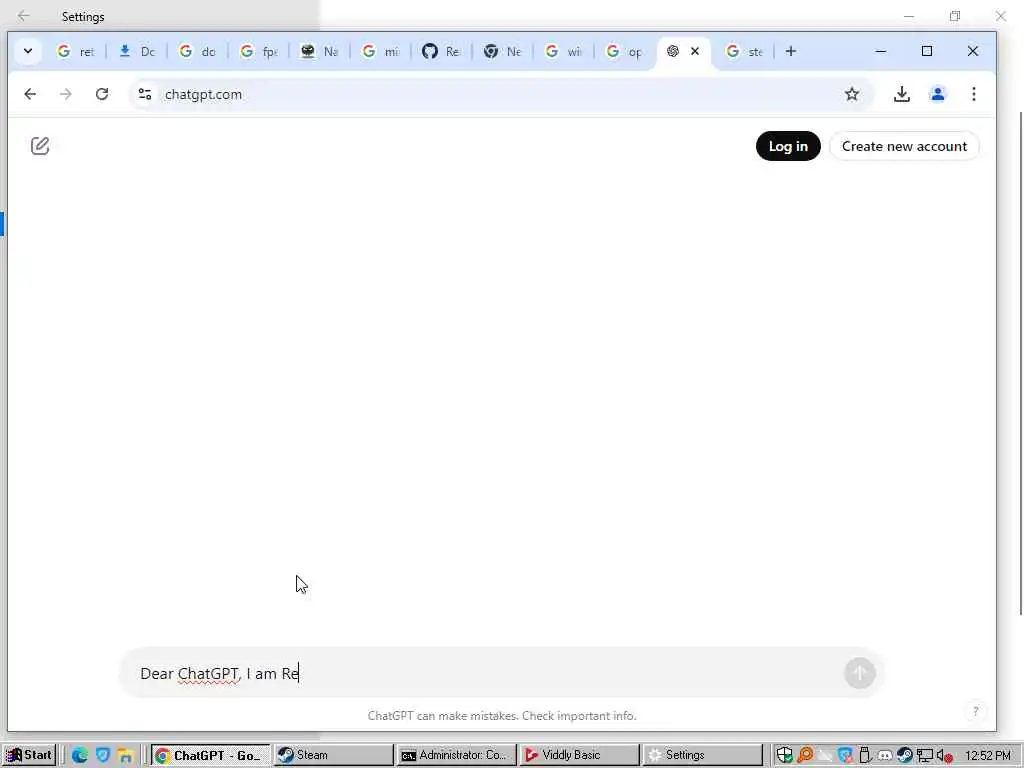Viewport: 1024px width, 768px height.
Task: Open a new tab with plus button
Action: 790,51
